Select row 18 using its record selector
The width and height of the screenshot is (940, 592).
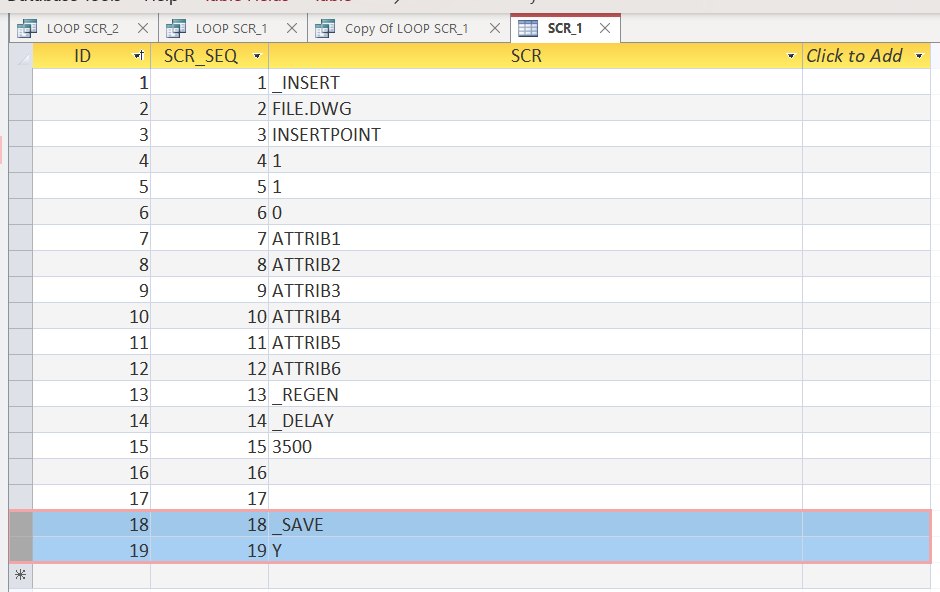coord(21,524)
